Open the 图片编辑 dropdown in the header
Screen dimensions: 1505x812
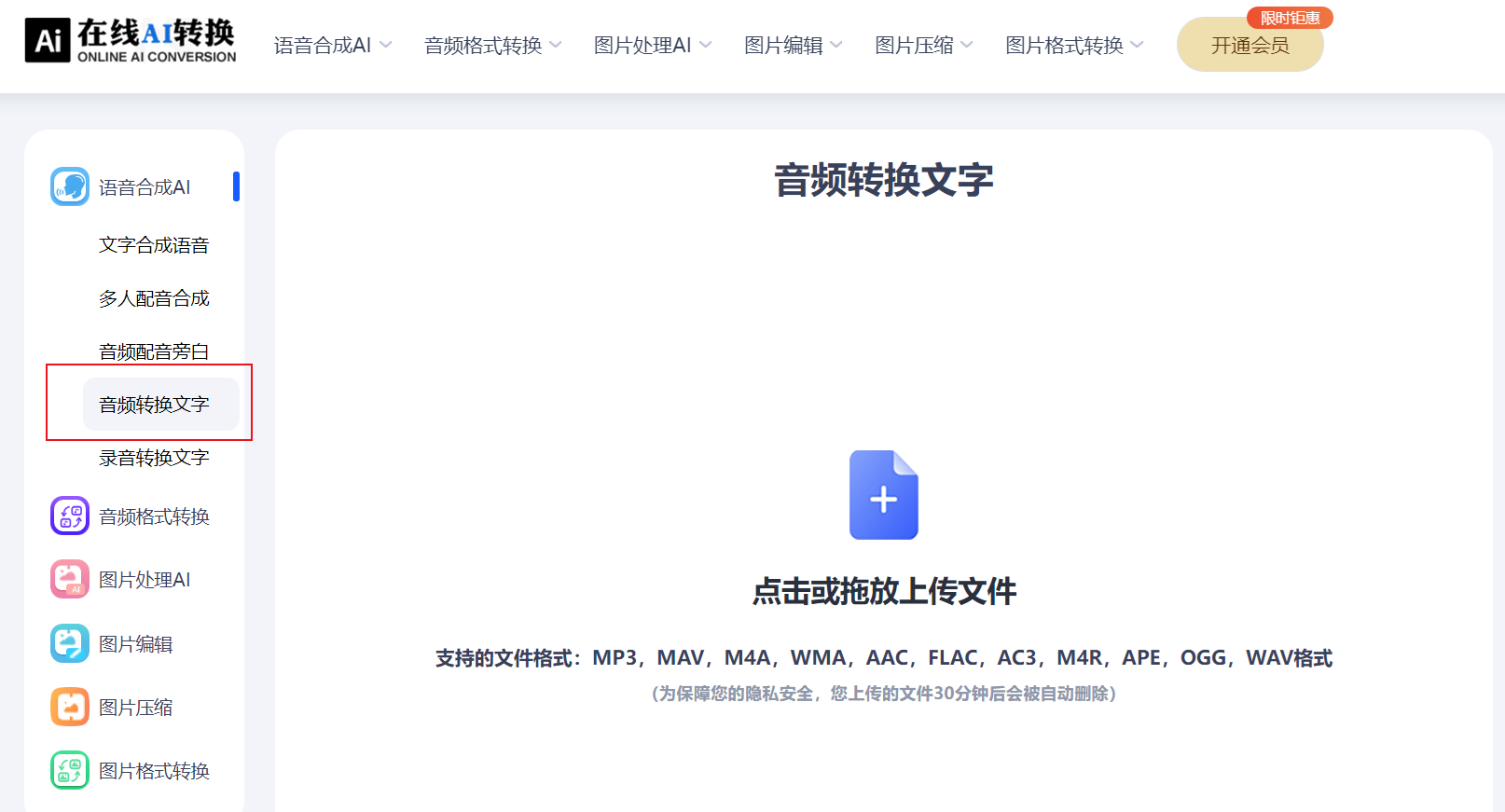(x=793, y=46)
